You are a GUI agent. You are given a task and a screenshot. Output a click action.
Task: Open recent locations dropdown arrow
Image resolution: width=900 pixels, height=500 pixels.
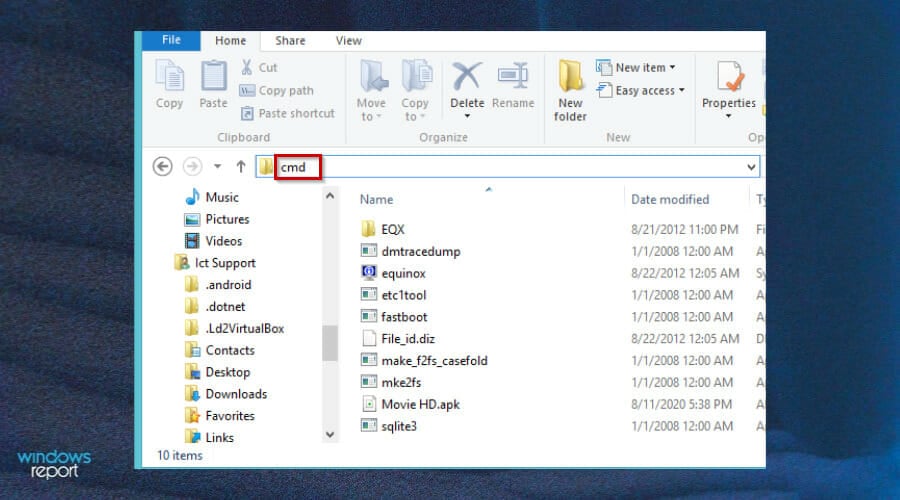(x=218, y=166)
